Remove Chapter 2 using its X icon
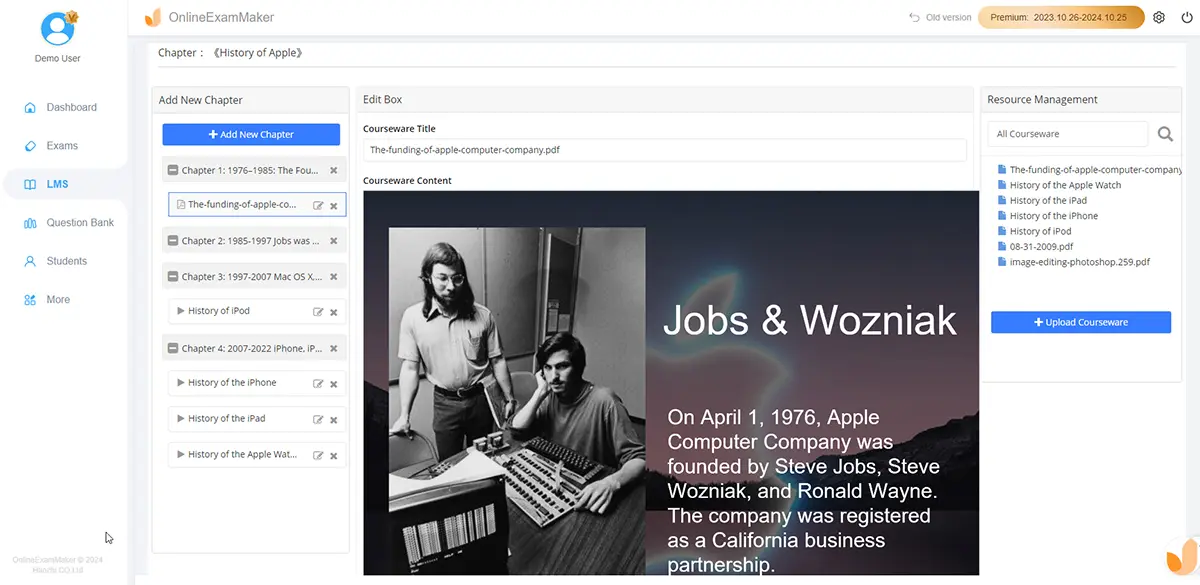The height and width of the screenshot is (585, 1200). pos(334,241)
